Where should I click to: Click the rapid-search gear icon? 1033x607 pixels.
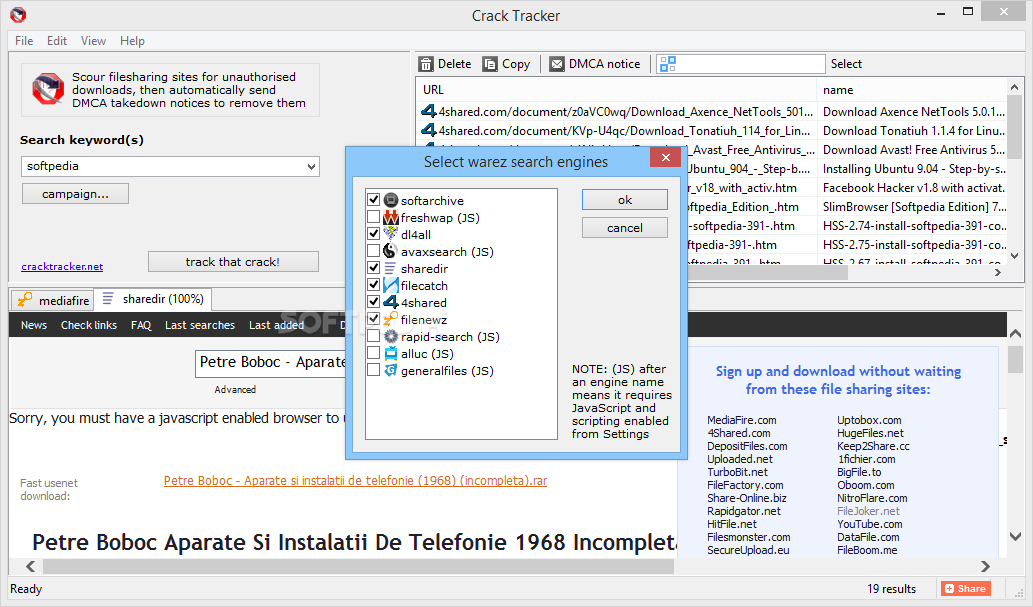[x=391, y=336]
